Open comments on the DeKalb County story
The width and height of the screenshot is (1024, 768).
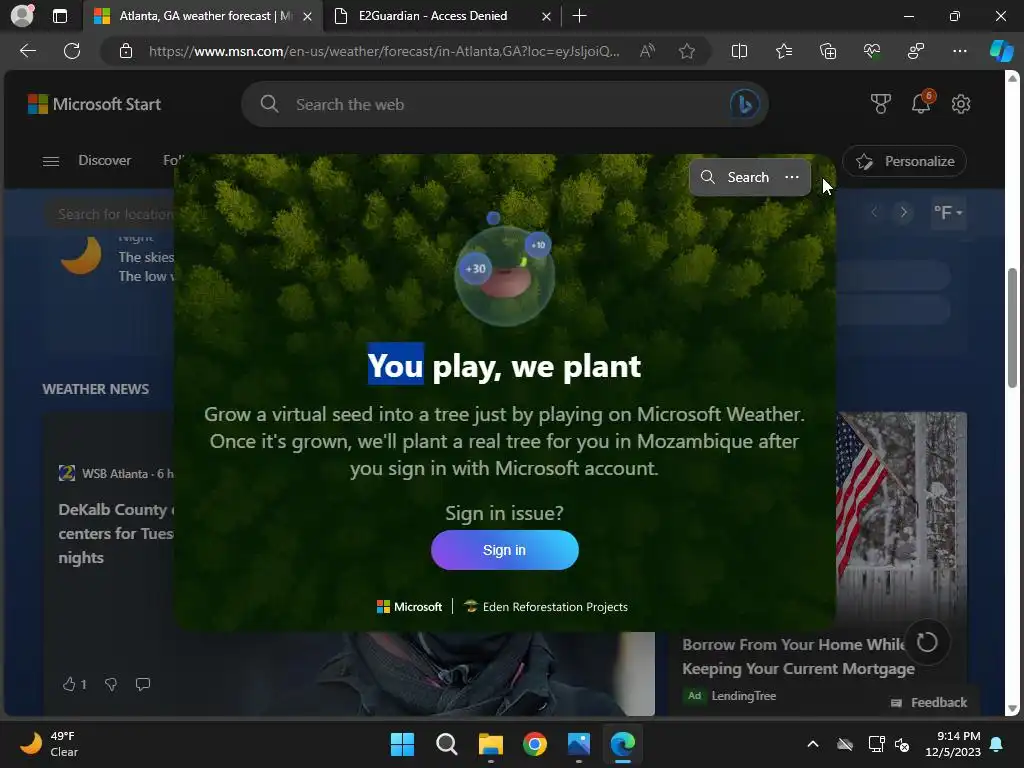click(x=142, y=684)
